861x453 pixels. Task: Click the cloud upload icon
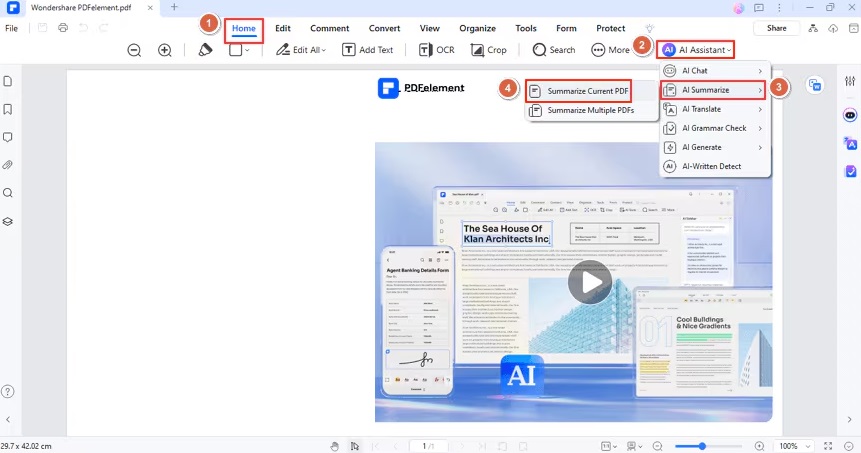click(833, 29)
